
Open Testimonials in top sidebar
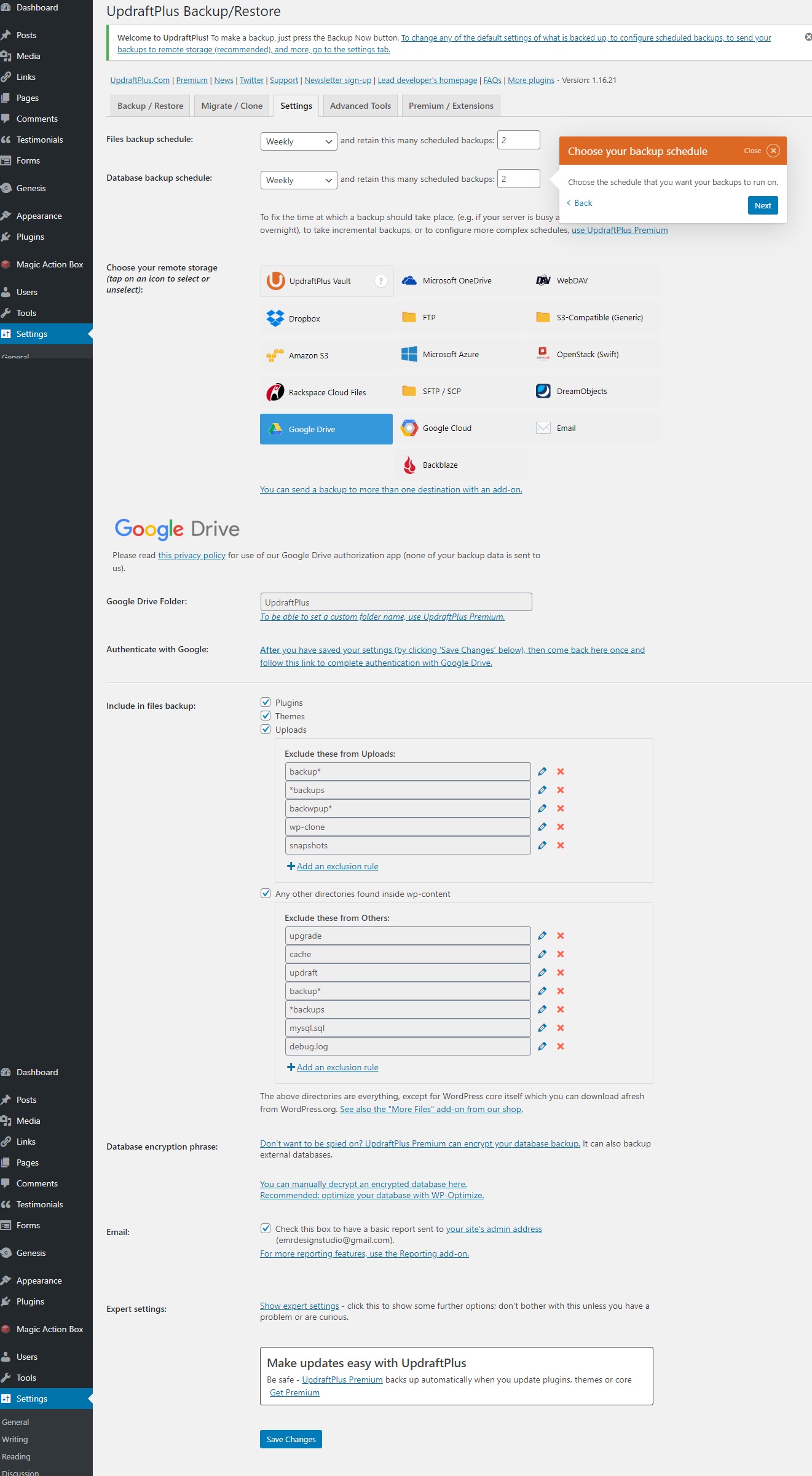point(46,140)
